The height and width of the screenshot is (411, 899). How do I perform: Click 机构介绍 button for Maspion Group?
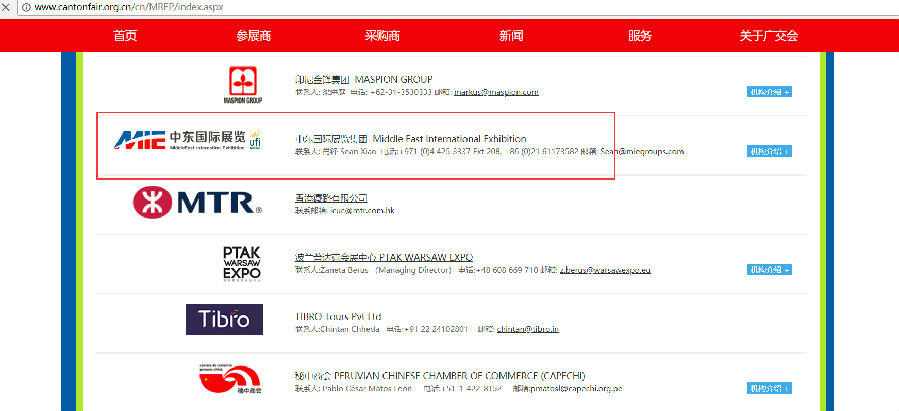(769, 92)
